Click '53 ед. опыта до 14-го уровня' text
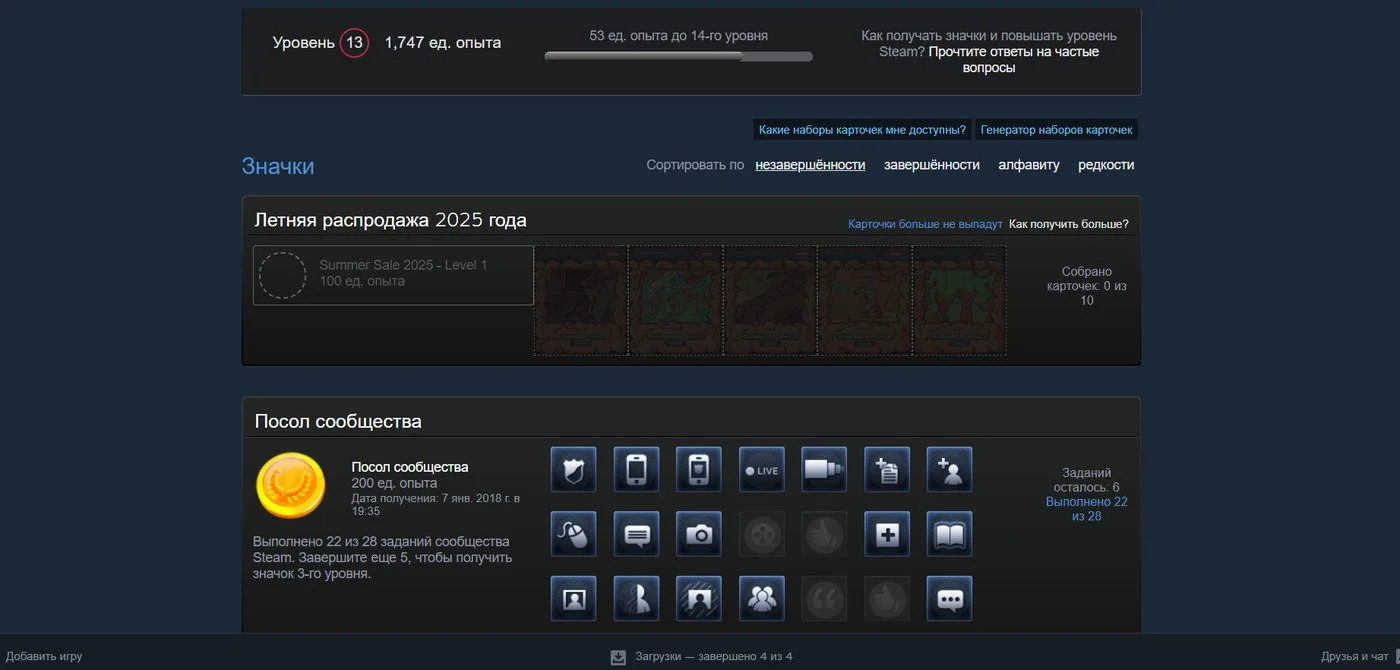The image size is (1400, 670). (x=679, y=36)
